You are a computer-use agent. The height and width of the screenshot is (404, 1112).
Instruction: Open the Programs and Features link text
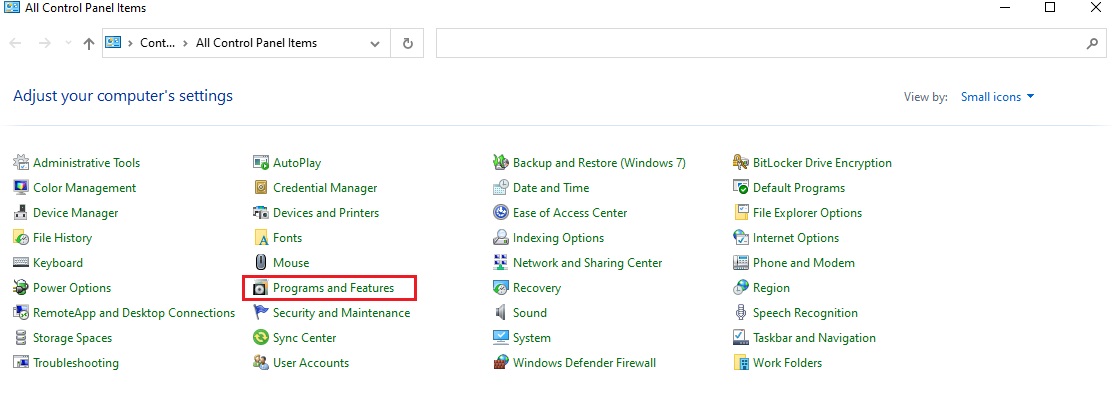click(333, 288)
